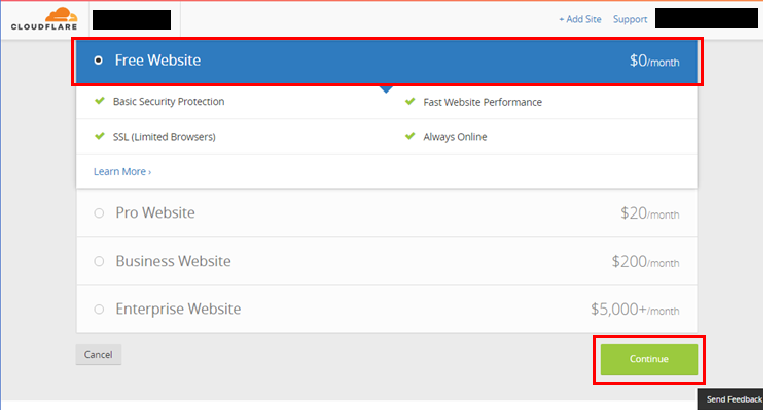Select the Business Website radio button

click(99, 261)
